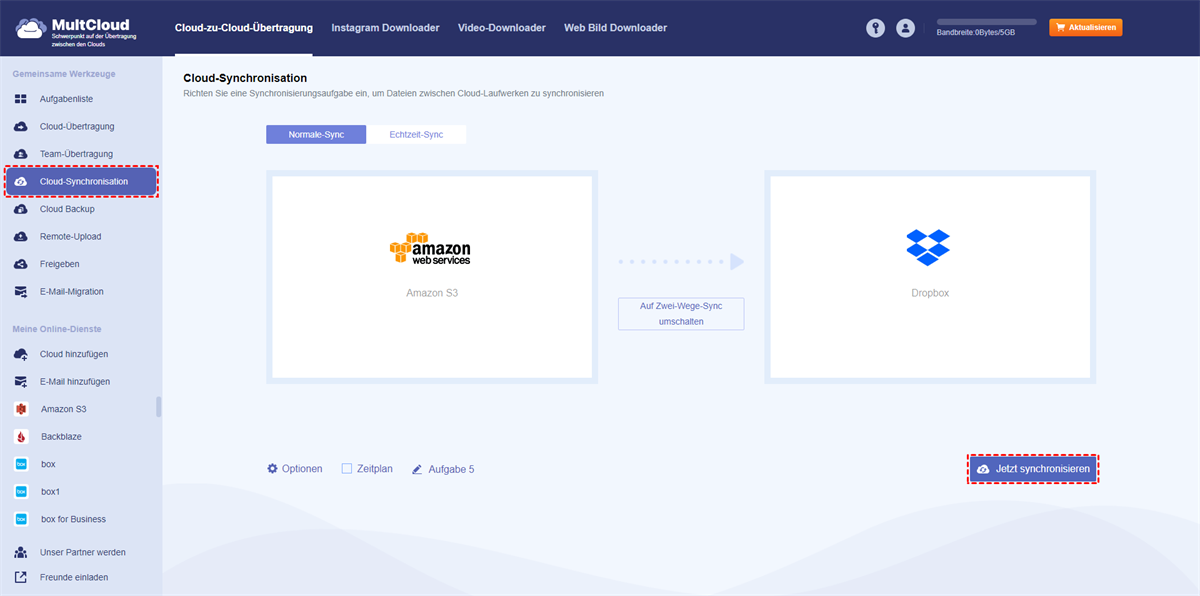1200x596 pixels.
Task: Open the Web Bild Downloader tab
Action: (x=615, y=28)
